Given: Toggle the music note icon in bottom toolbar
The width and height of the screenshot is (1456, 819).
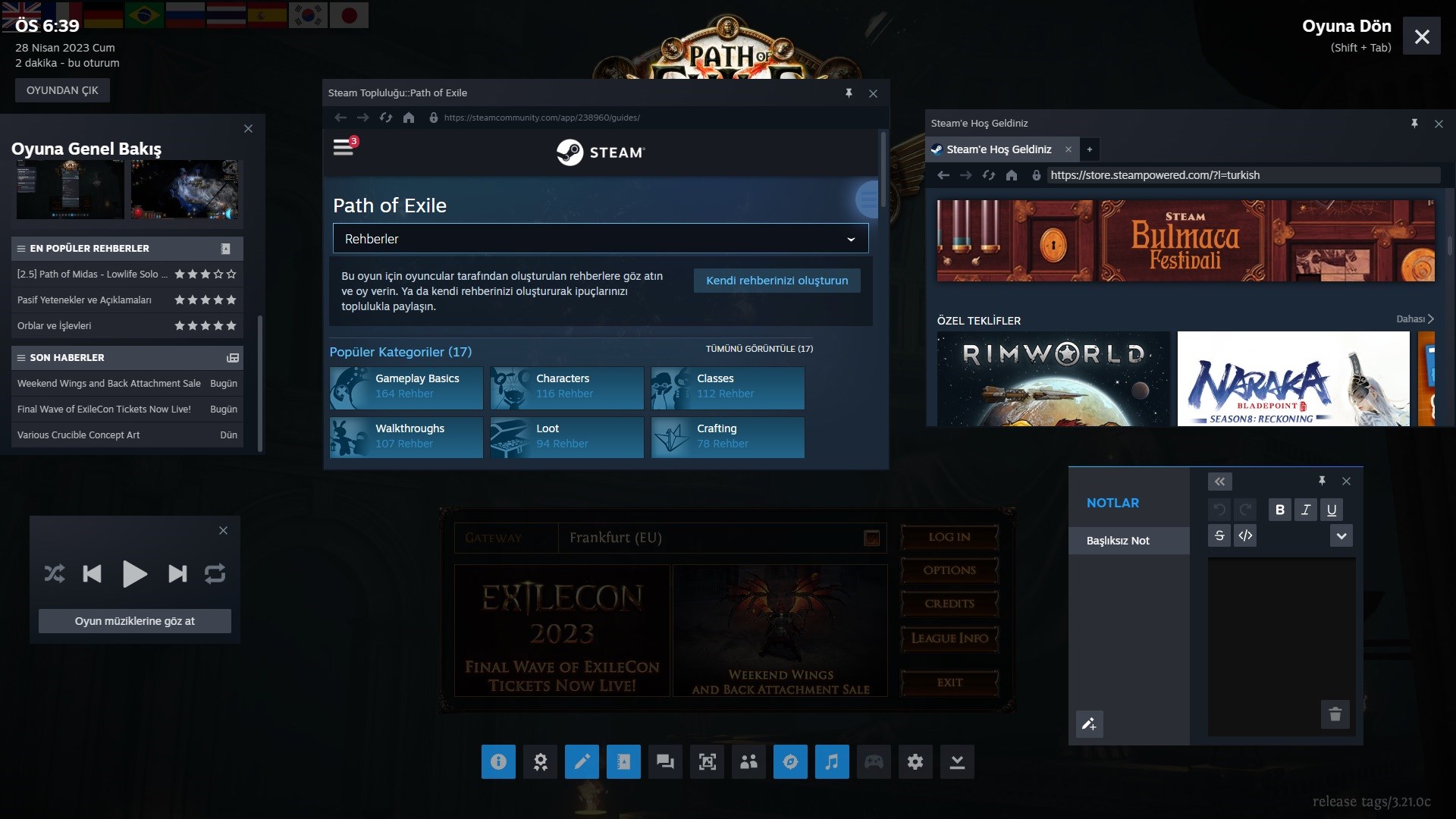Looking at the screenshot, I should (x=832, y=761).
